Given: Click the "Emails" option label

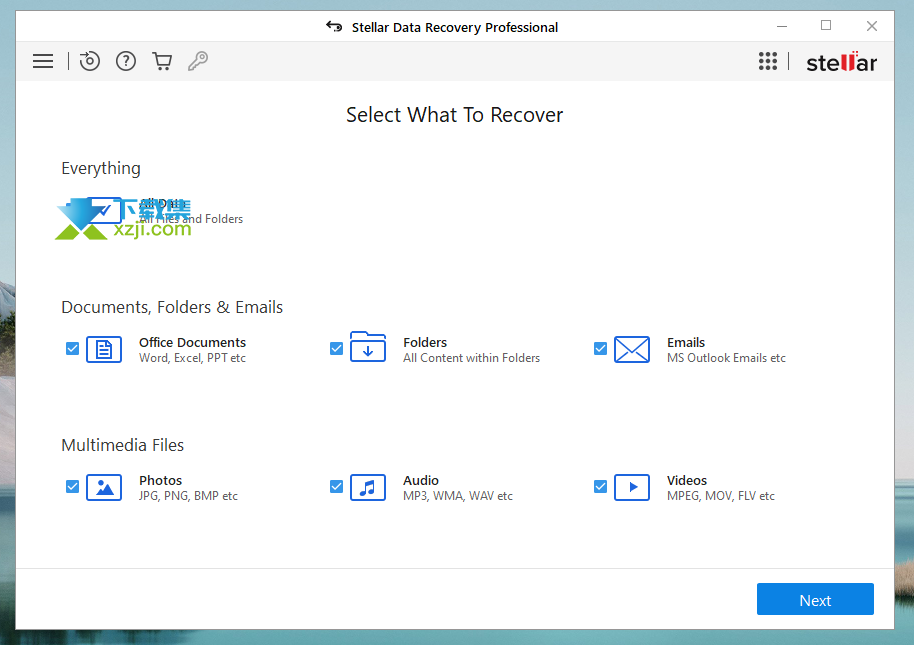Looking at the screenshot, I should click(686, 343).
